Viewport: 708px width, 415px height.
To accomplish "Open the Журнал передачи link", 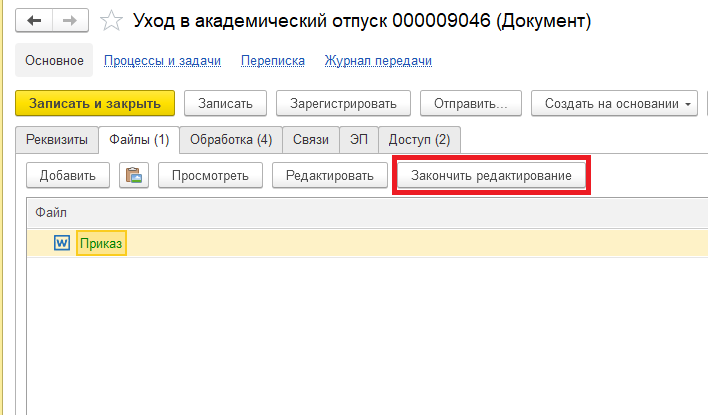I will coord(378,61).
